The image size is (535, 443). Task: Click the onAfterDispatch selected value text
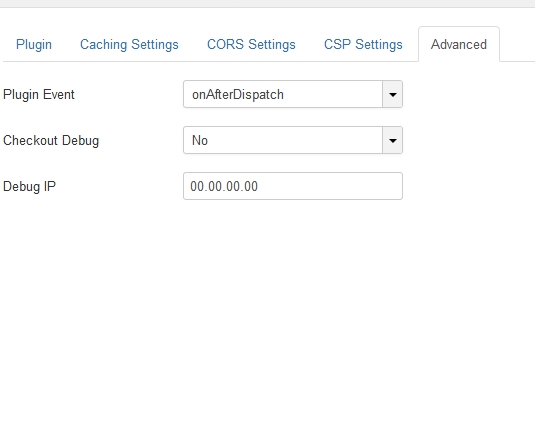pos(238,95)
